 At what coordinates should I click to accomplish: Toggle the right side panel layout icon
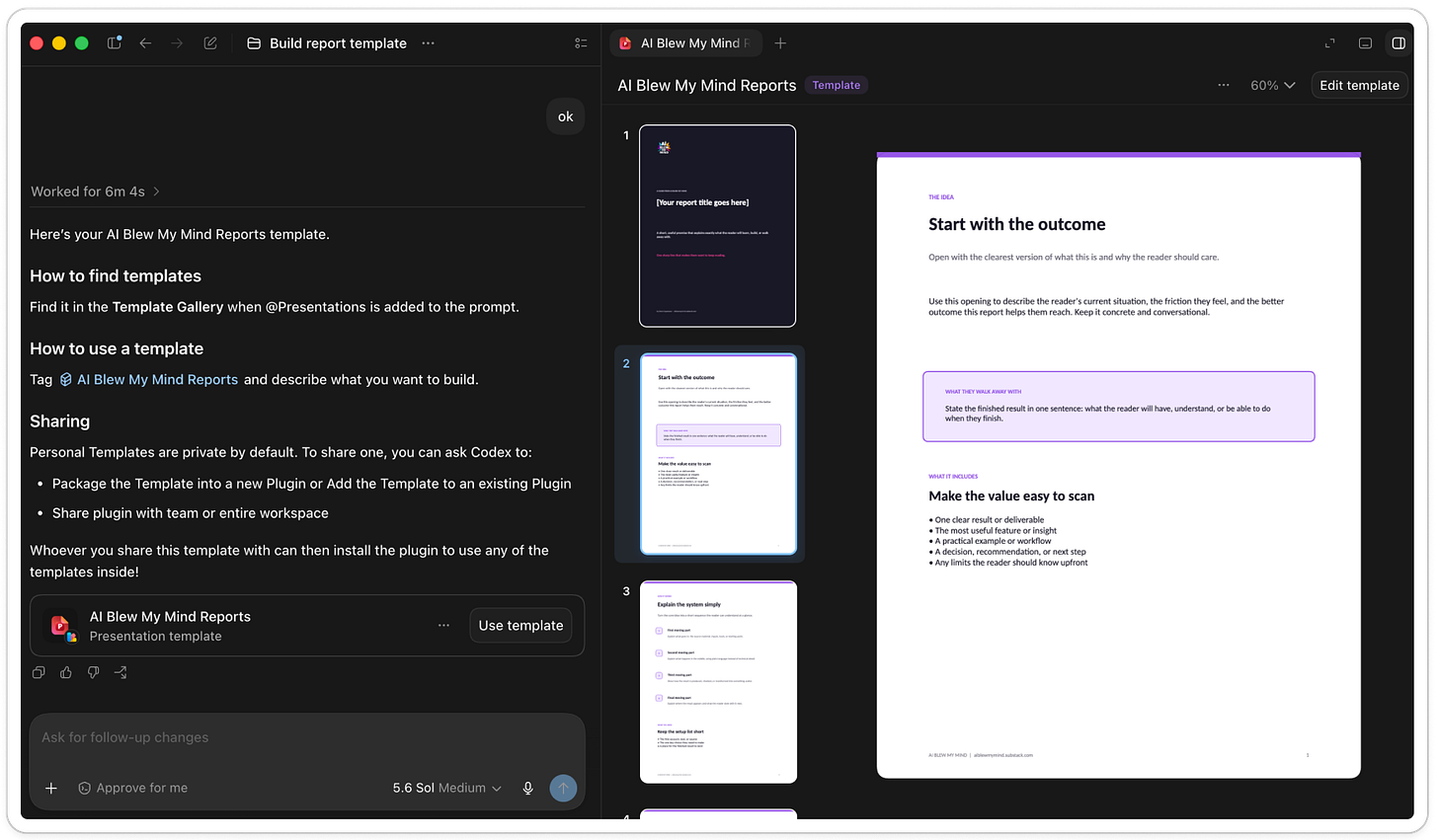pos(1398,43)
